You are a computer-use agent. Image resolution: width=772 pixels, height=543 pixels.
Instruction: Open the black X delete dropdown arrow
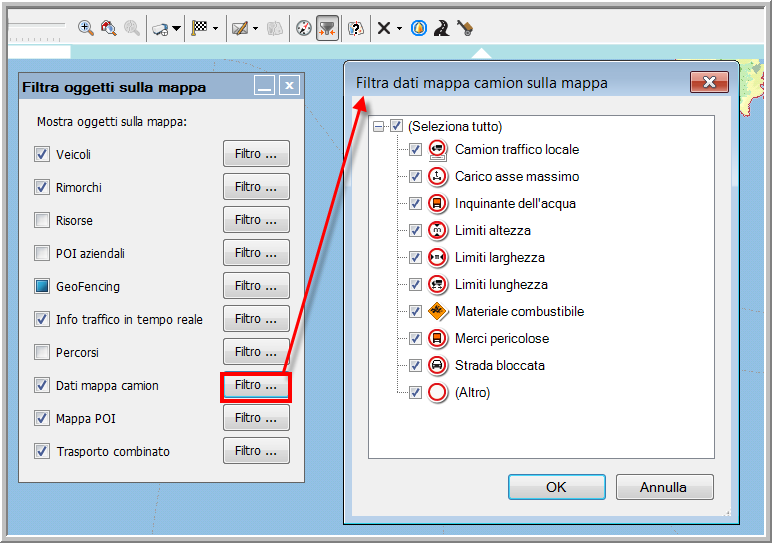399,29
